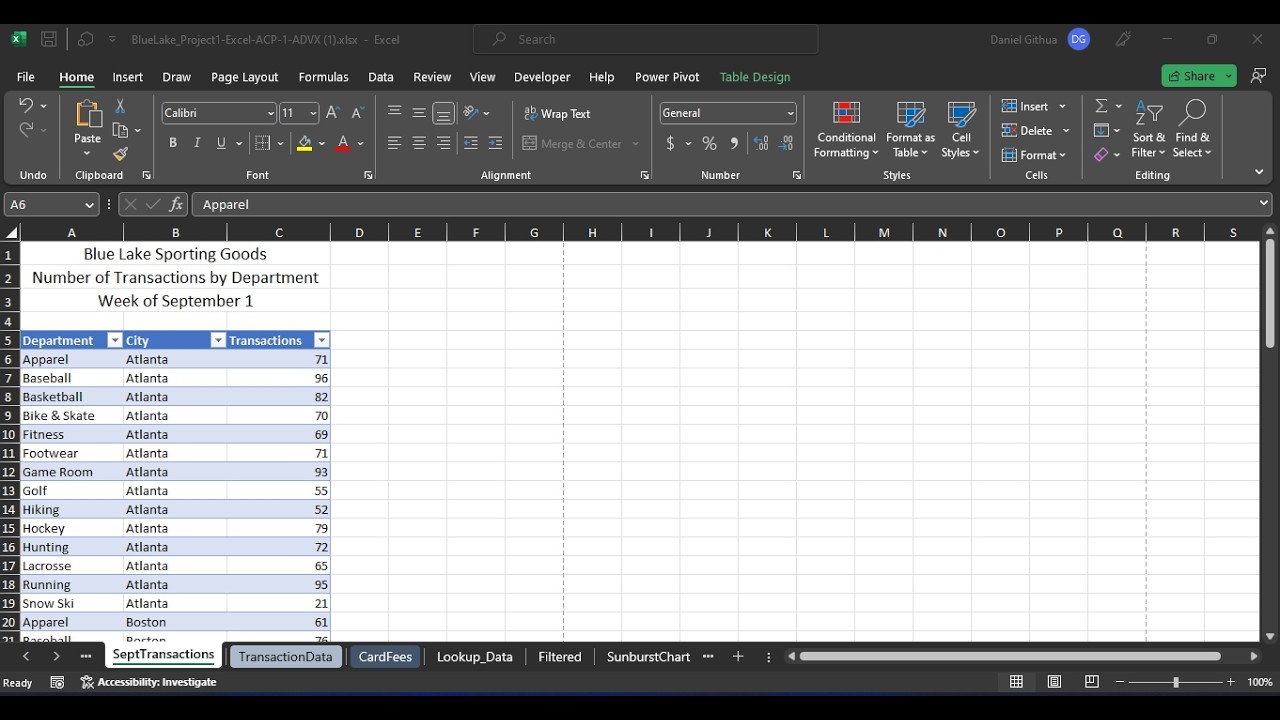Screen dimensions: 1280x720
Task: Open the Data ribbon tab
Action: coord(380,77)
